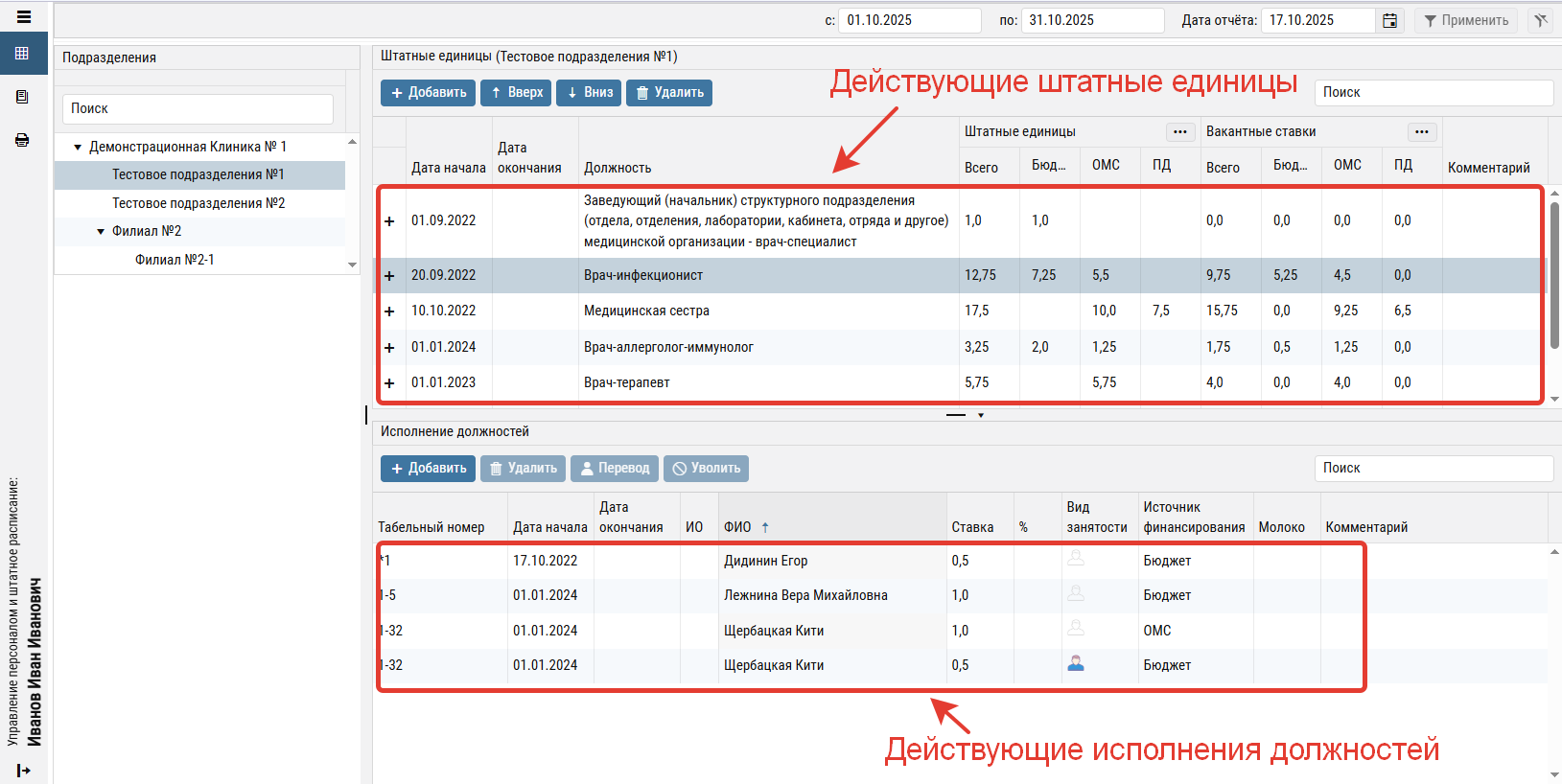The height and width of the screenshot is (784, 1562).
Task: Sort the table by the ФИО column header
Action: pyautogui.click(x=737, y=527)
